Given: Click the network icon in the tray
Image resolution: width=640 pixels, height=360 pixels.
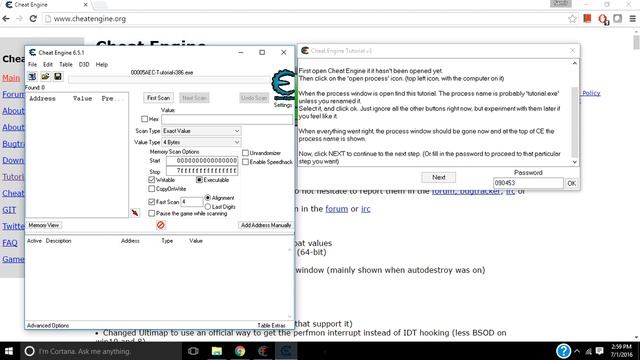Looking at the screenshot, I should click(588, 351).
